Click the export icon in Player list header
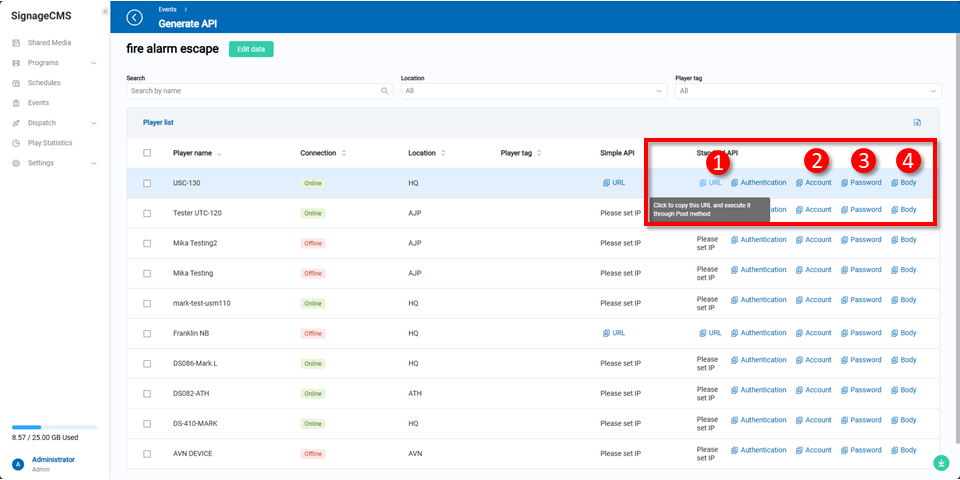Screen dimensions: 960x480 (x=917, y=123)
